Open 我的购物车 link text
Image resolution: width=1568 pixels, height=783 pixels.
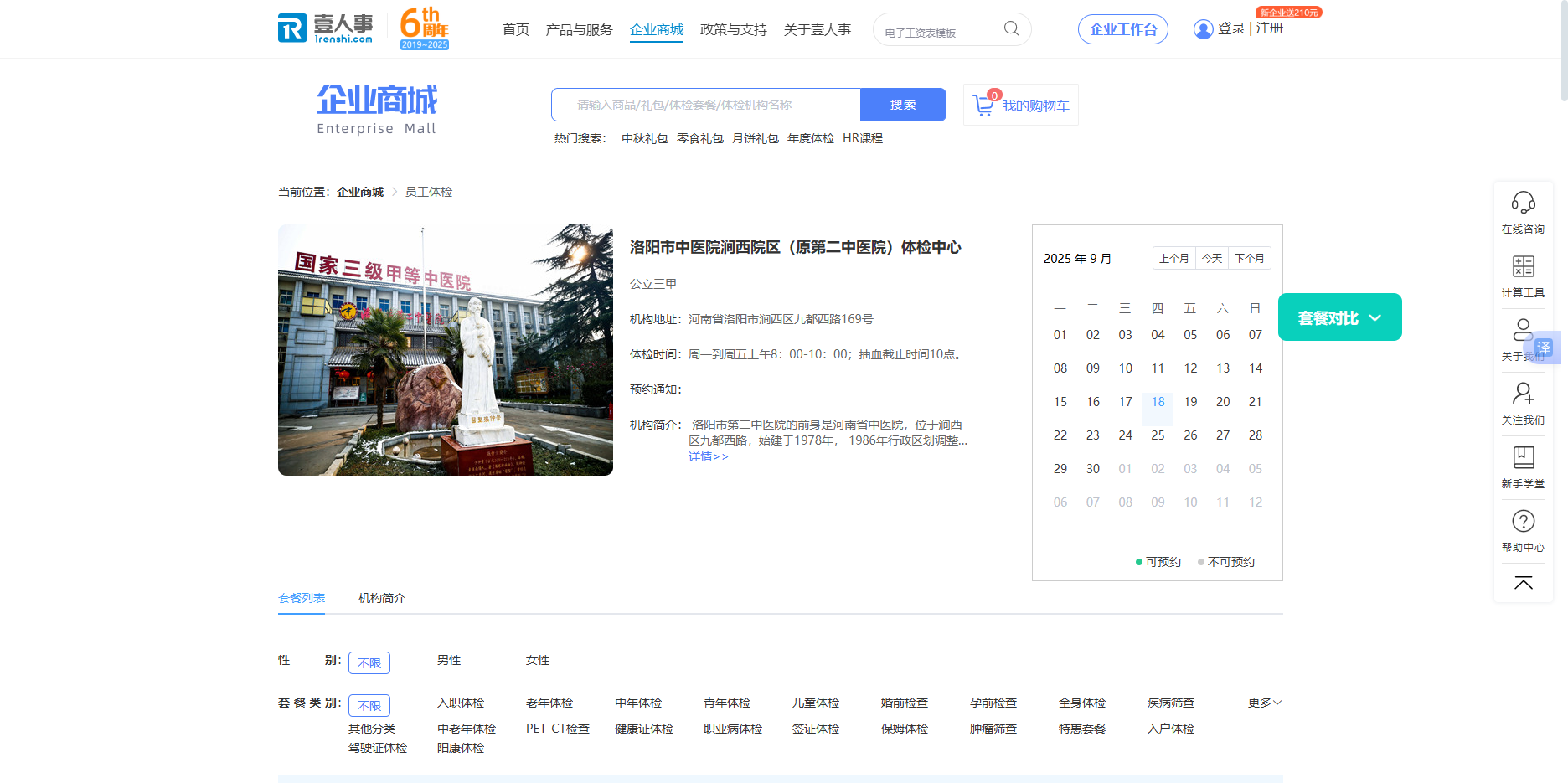(x=1036, y=106)
